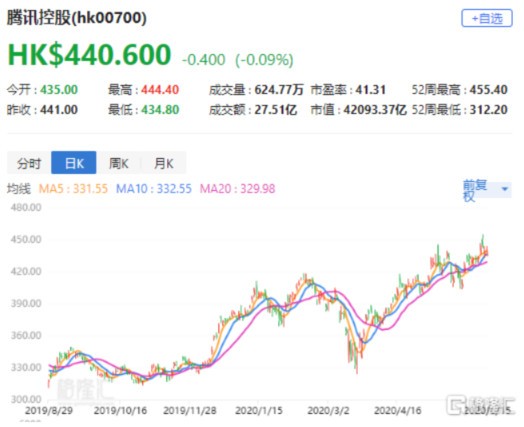The height and width of the screenshot is (427, 524).
Task: Add Tencent to watchlist via +自选 button
Action: click(487, 18)
